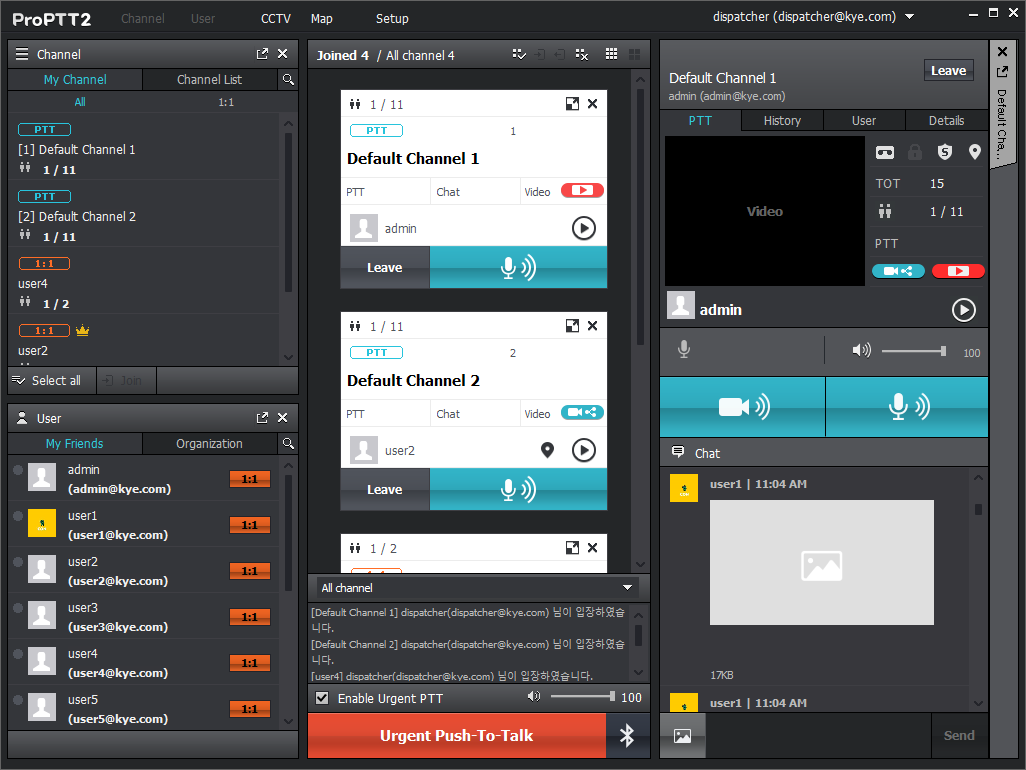Click the red Video button in Default Channel 1 card

click(582, 190)
